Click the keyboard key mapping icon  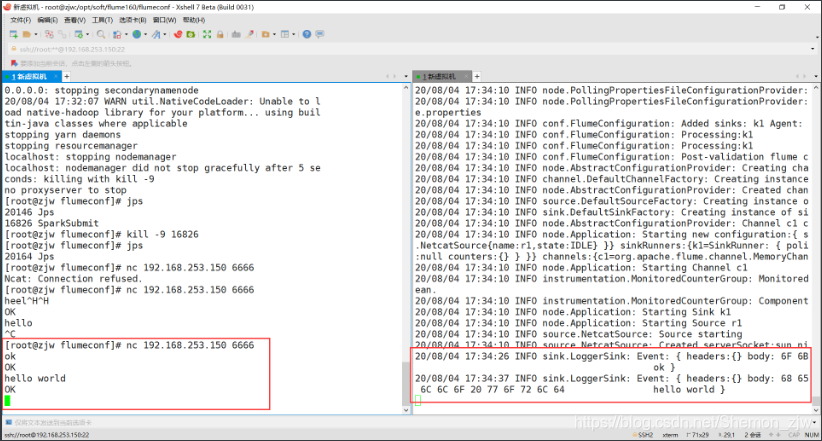coord(236,34)
